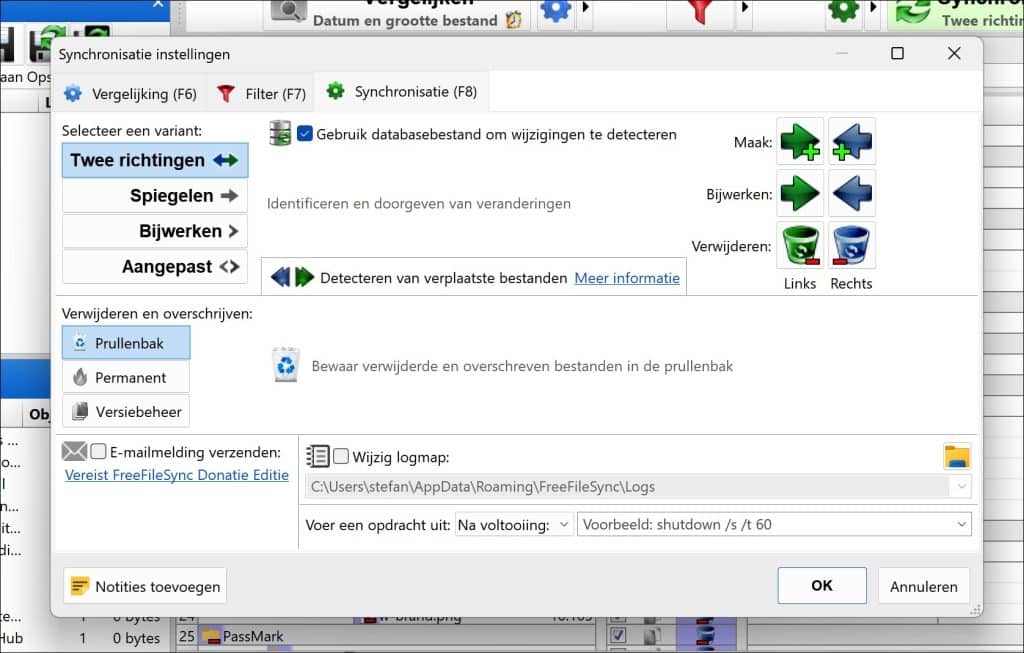This screenshot has width=1024, height=653.
Task: Enable Gebruik databasebestand checkbox
Action: pos(305,134)
